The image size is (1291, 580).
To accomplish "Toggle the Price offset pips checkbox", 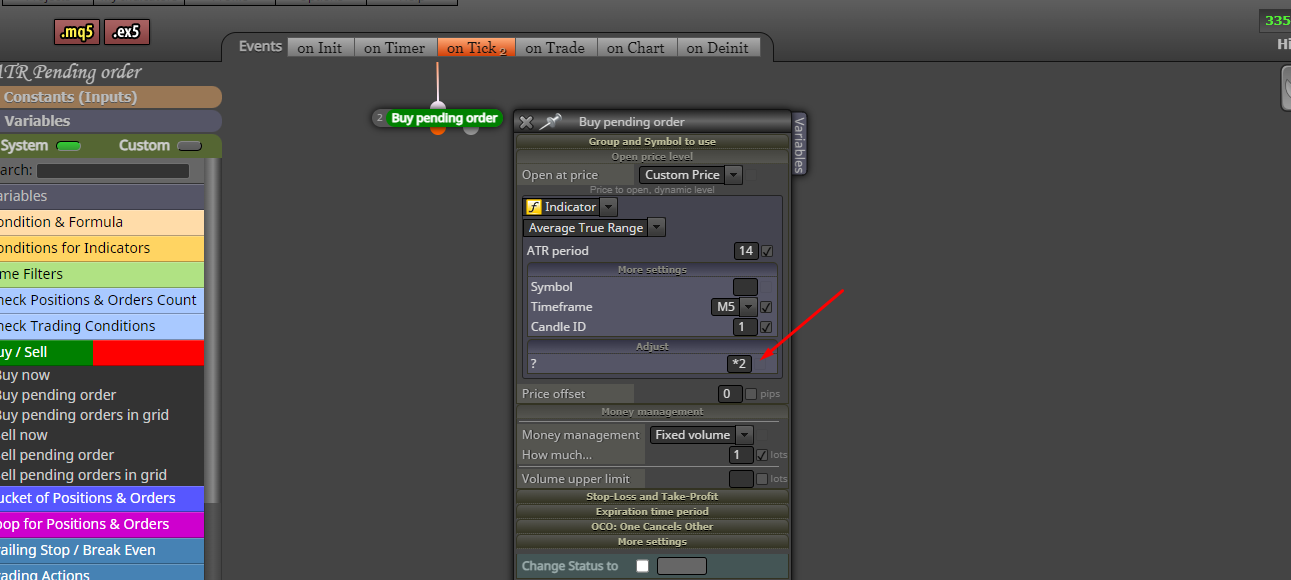I will (x=751, y=394).
